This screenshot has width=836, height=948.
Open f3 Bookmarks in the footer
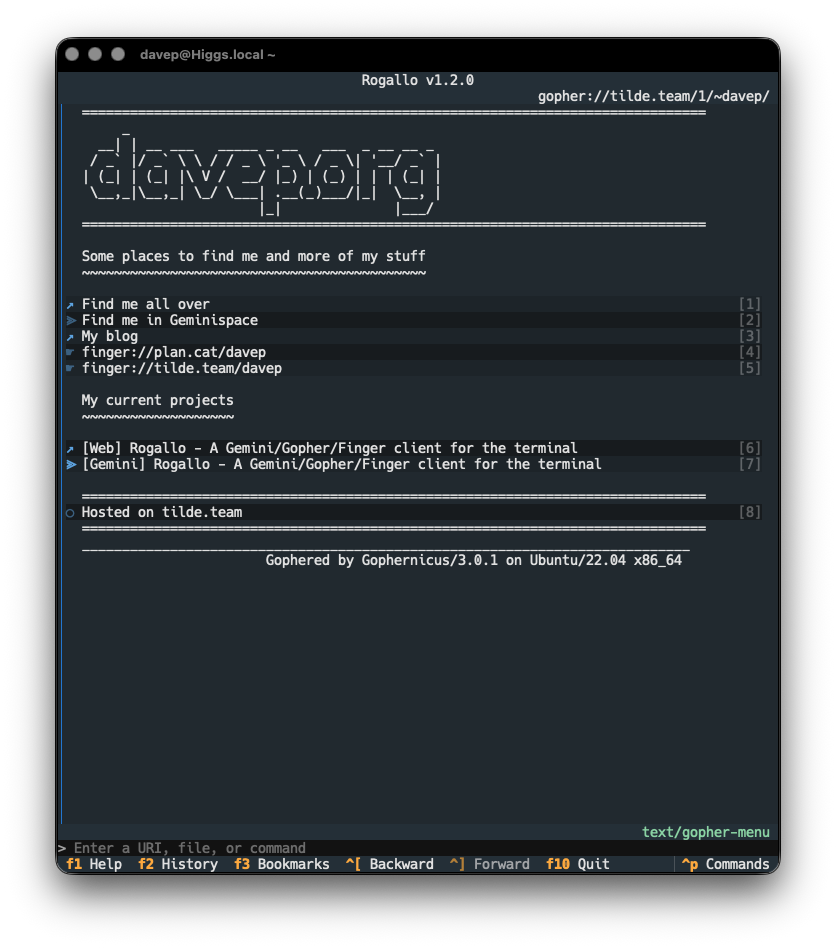coord(282,864)
